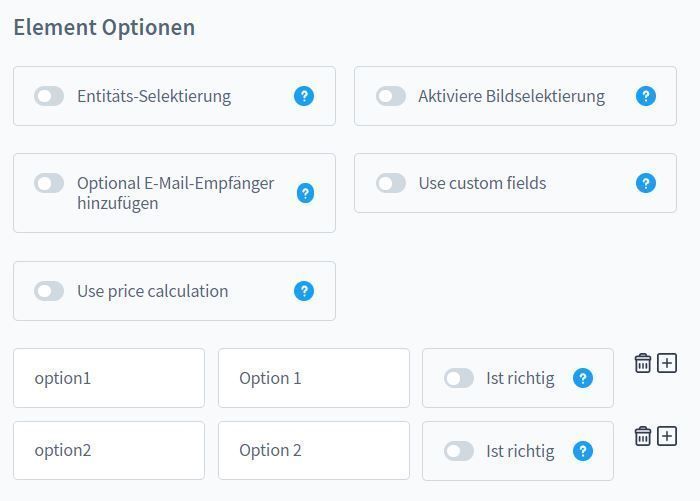Mark Option 2 as Ist richtig
The height and width of the screenshot is (501, 700).
coord(458,451)
